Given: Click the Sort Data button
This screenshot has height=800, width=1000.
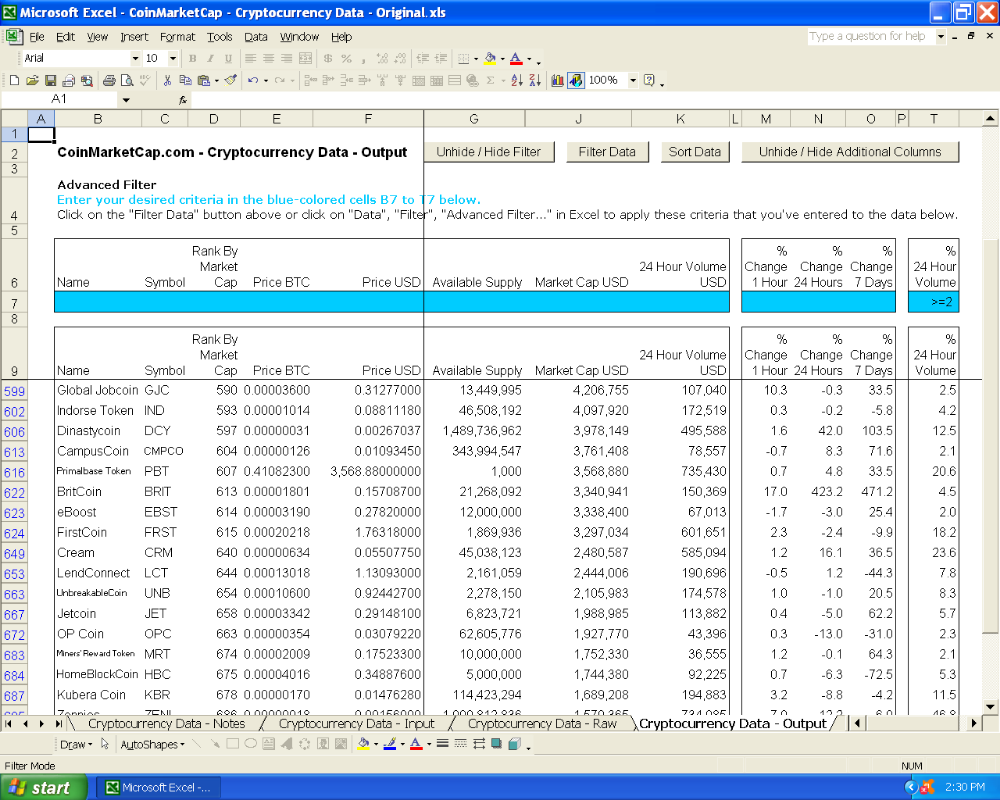Looking at the screenshot, I should [695, 152].
